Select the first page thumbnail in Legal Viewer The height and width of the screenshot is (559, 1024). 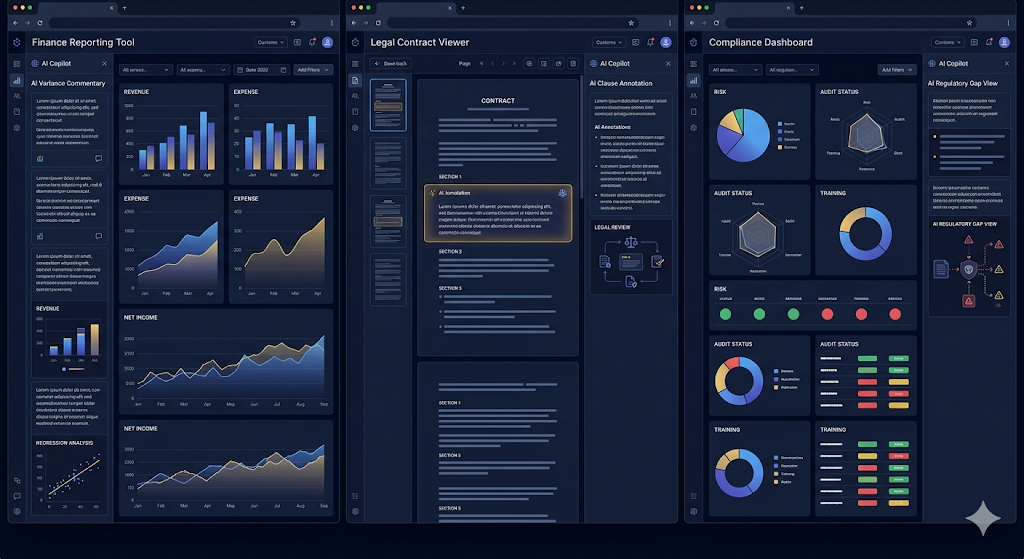(x=388, y=105)
